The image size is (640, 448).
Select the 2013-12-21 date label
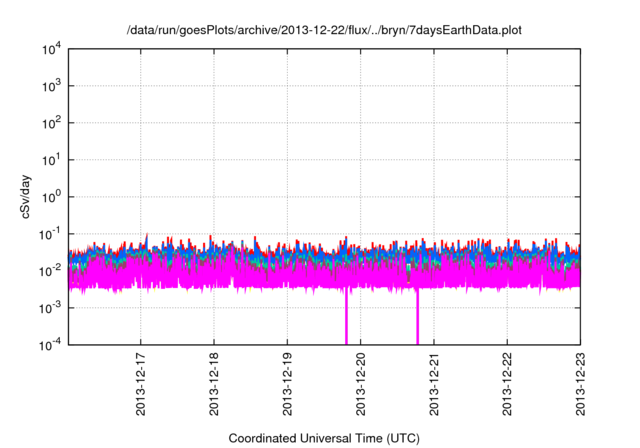pyautogui.click(x=434, y=384)
